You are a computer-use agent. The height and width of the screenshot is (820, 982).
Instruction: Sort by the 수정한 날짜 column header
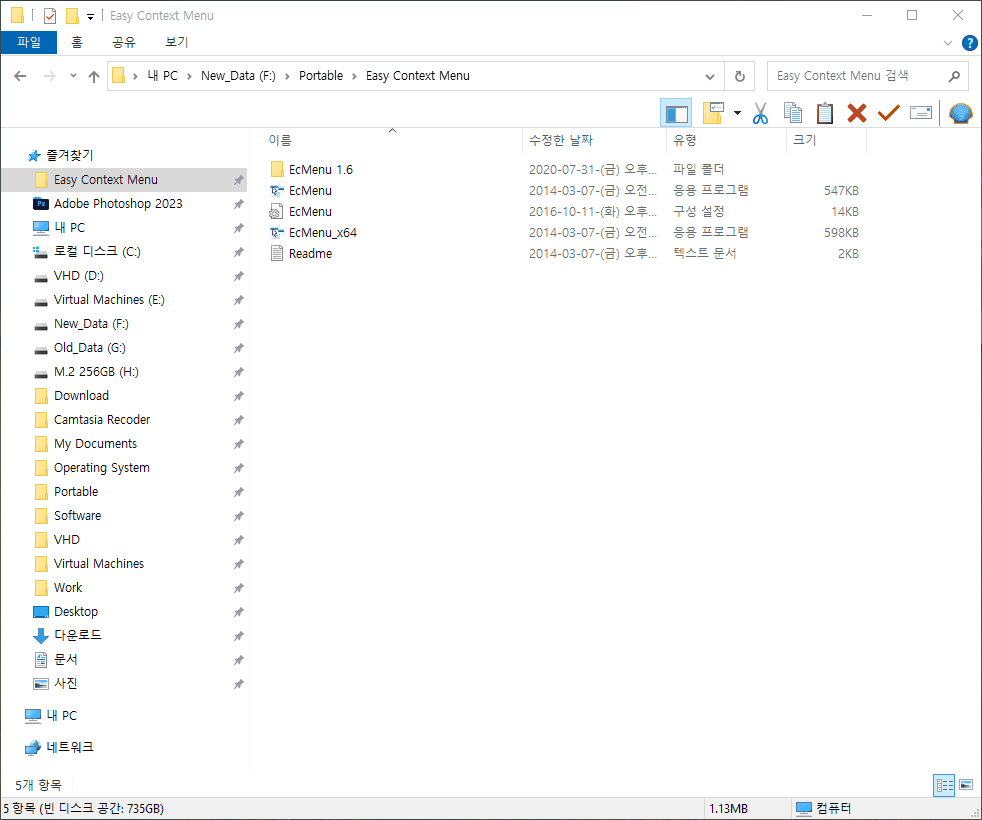click(x=594, y=140)
